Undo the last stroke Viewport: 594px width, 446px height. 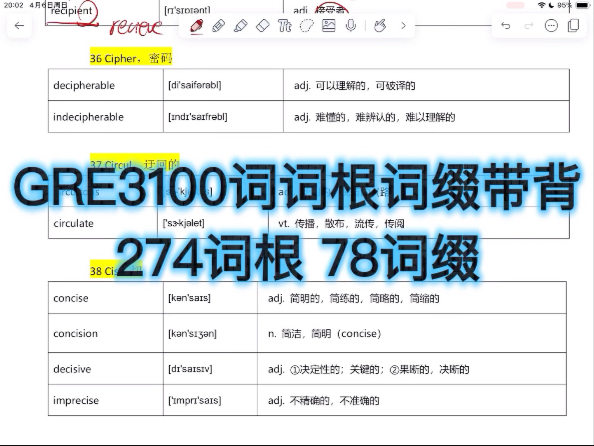pyautogui.click(x=505, y=26)
